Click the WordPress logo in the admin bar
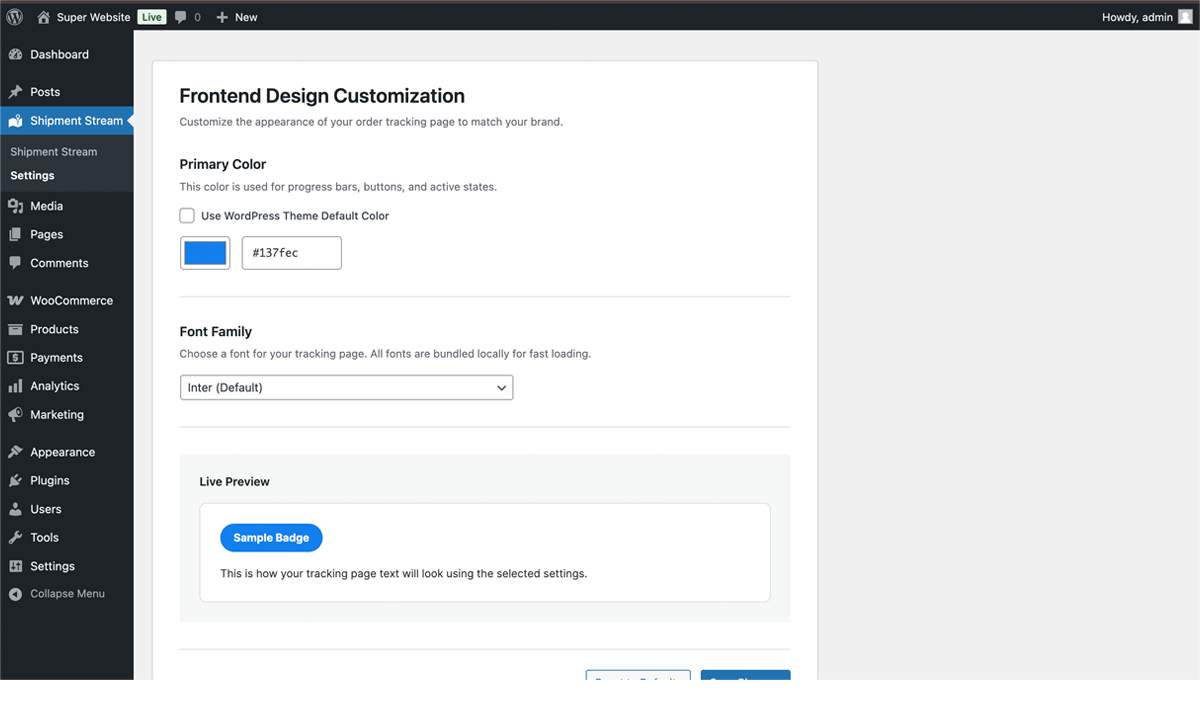 point(14,16)
